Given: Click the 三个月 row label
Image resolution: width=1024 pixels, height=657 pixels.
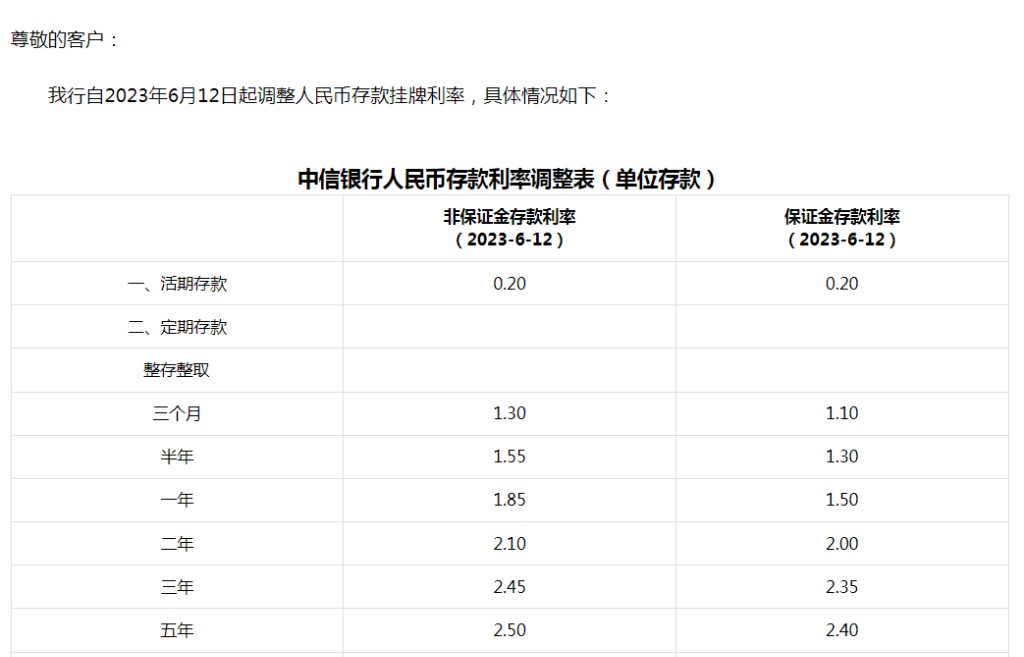Looking at the screenshot, I should click(x=176, y=413).
